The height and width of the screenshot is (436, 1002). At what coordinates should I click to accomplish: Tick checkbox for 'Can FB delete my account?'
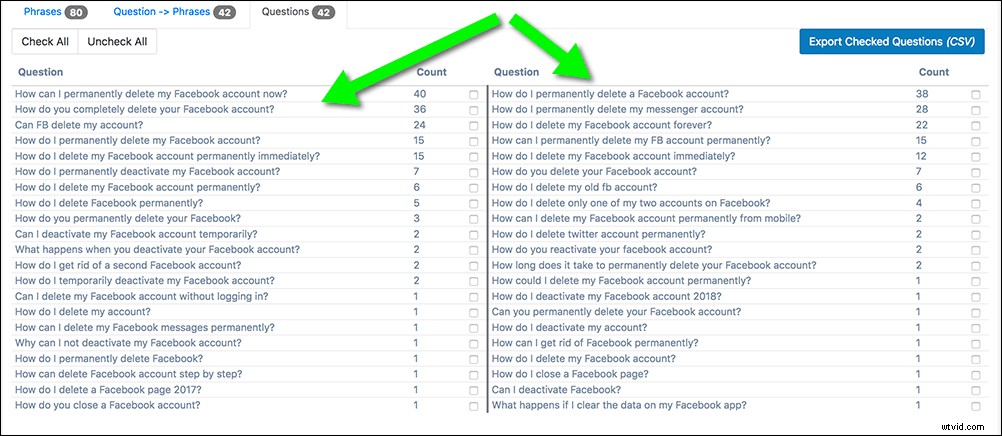tap(474, 125)
